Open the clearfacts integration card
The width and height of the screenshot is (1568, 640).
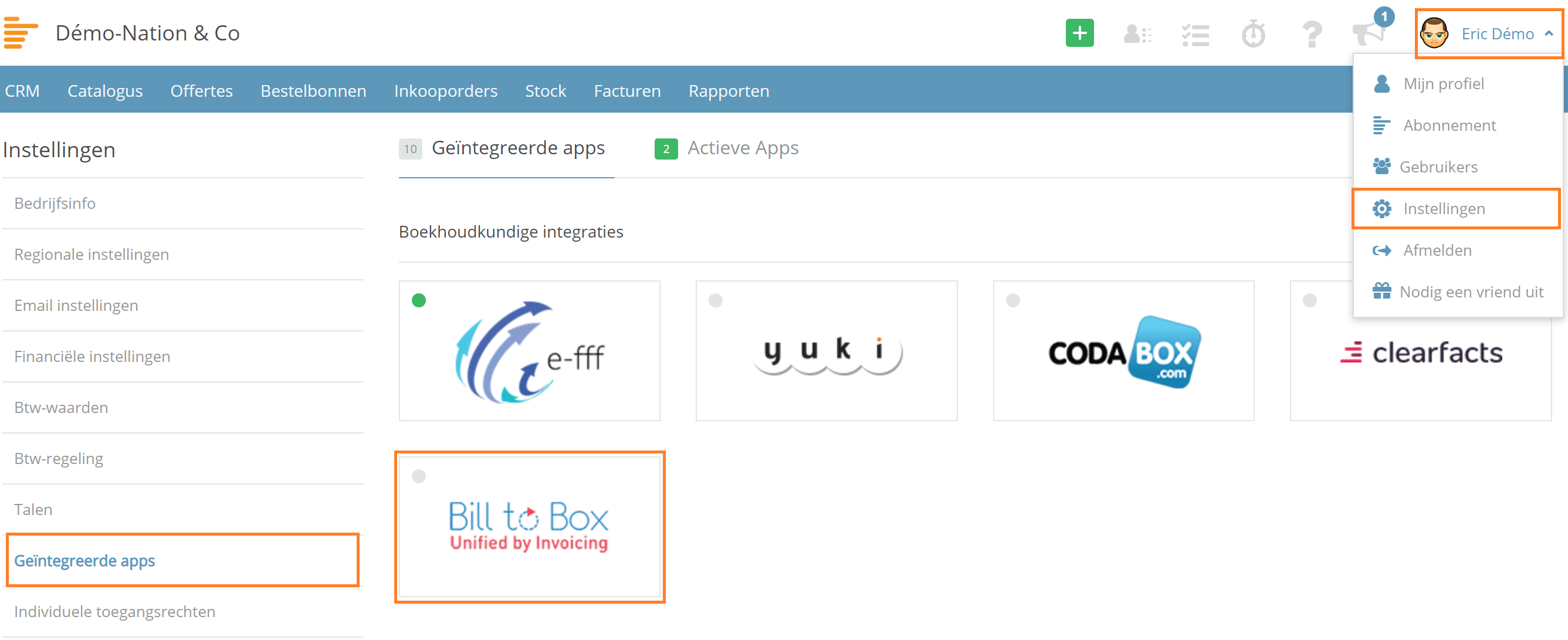1420,351
